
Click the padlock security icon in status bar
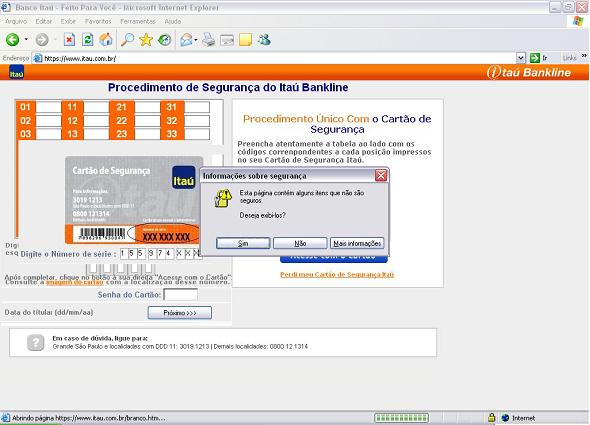(x=491, y=417)
